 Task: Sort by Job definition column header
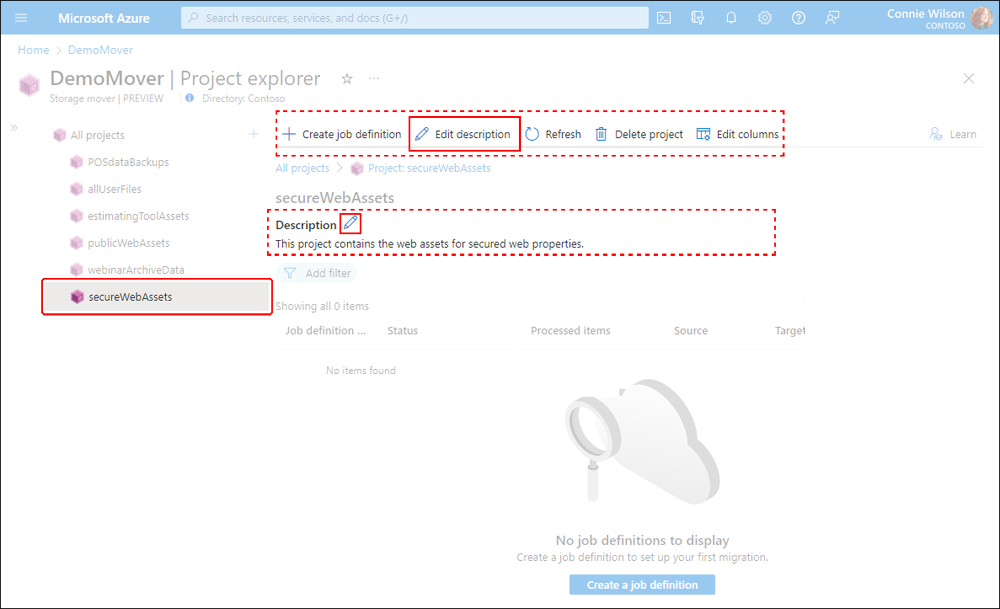(325, 330)
